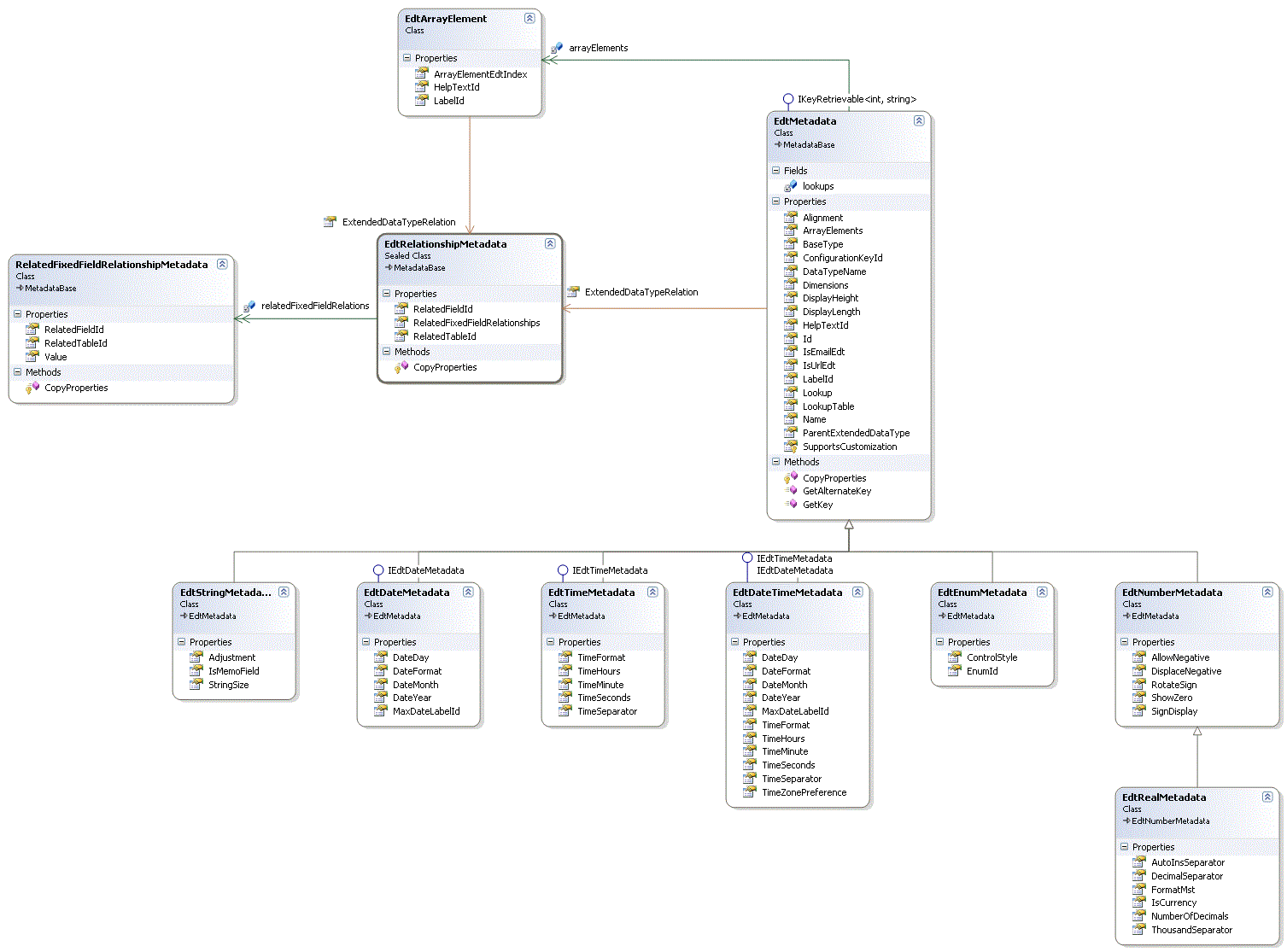This screenshot has width=1287, height=952.
Task: Collapse the EdtMetadata class shape
Action: (x=919, y=121)
